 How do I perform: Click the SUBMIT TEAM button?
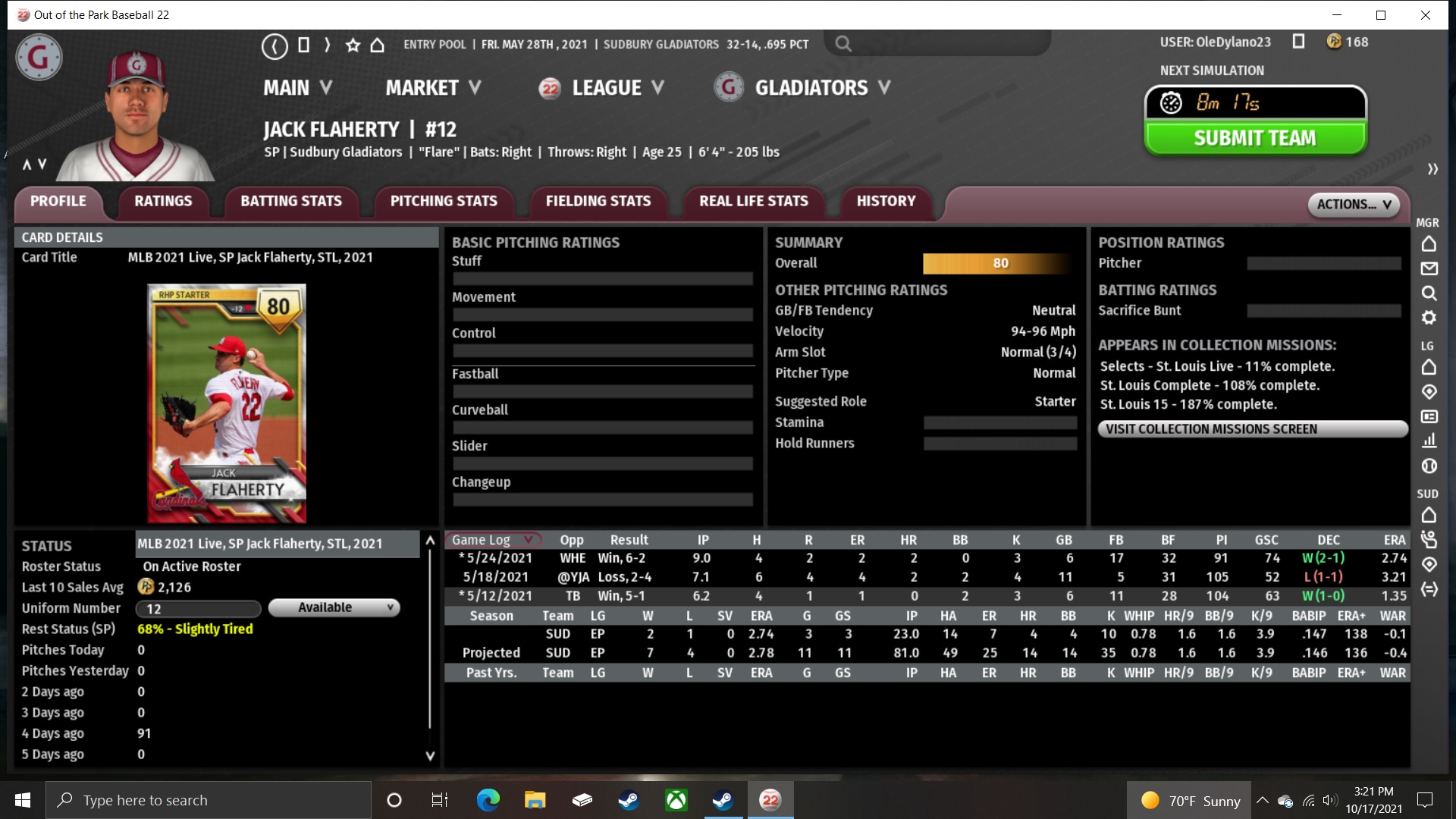(x=1255, y=138)
